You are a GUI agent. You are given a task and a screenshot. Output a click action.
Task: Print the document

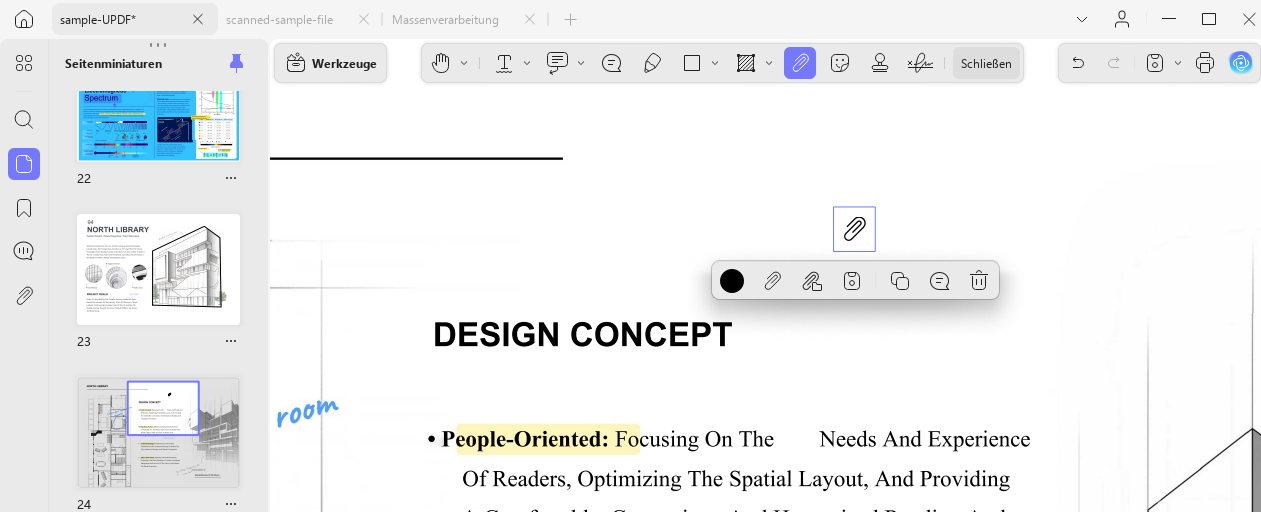pos(1205,63)
